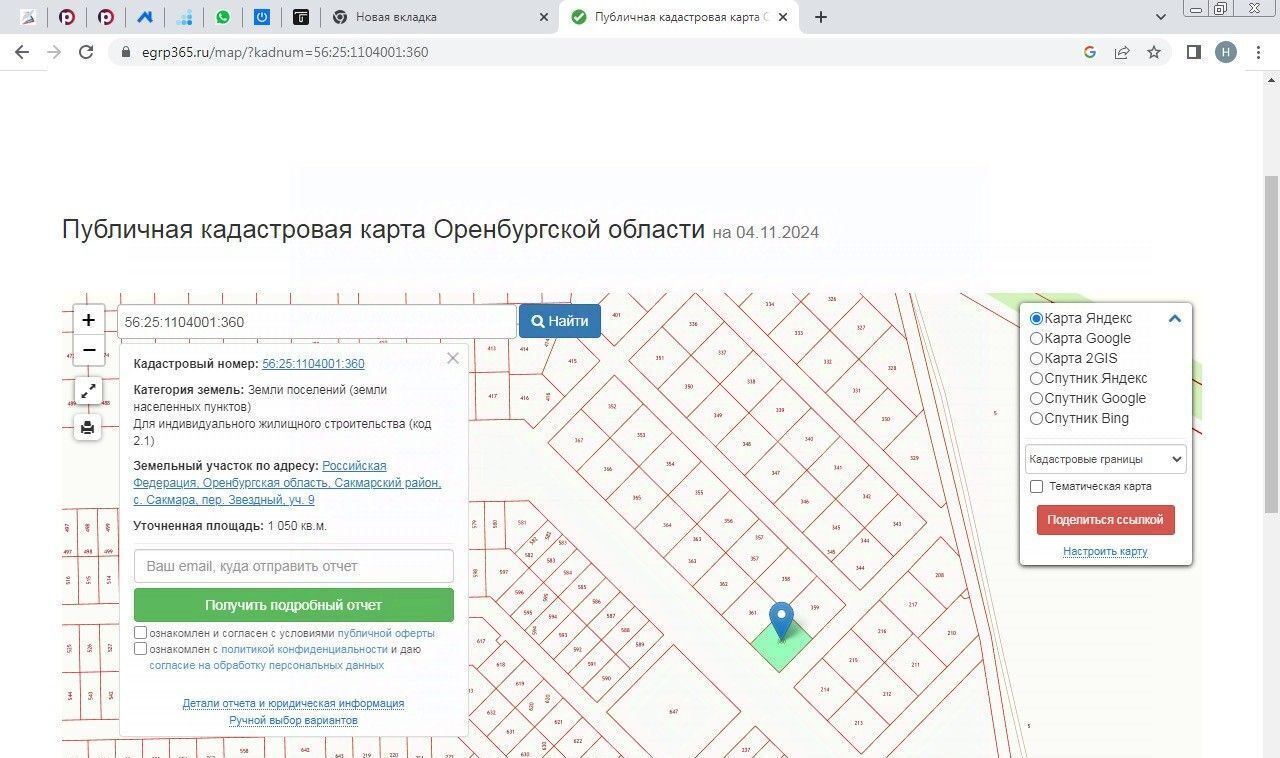
Task: Switch to third pinned tab with P icon
Action: tap(105, 17)
